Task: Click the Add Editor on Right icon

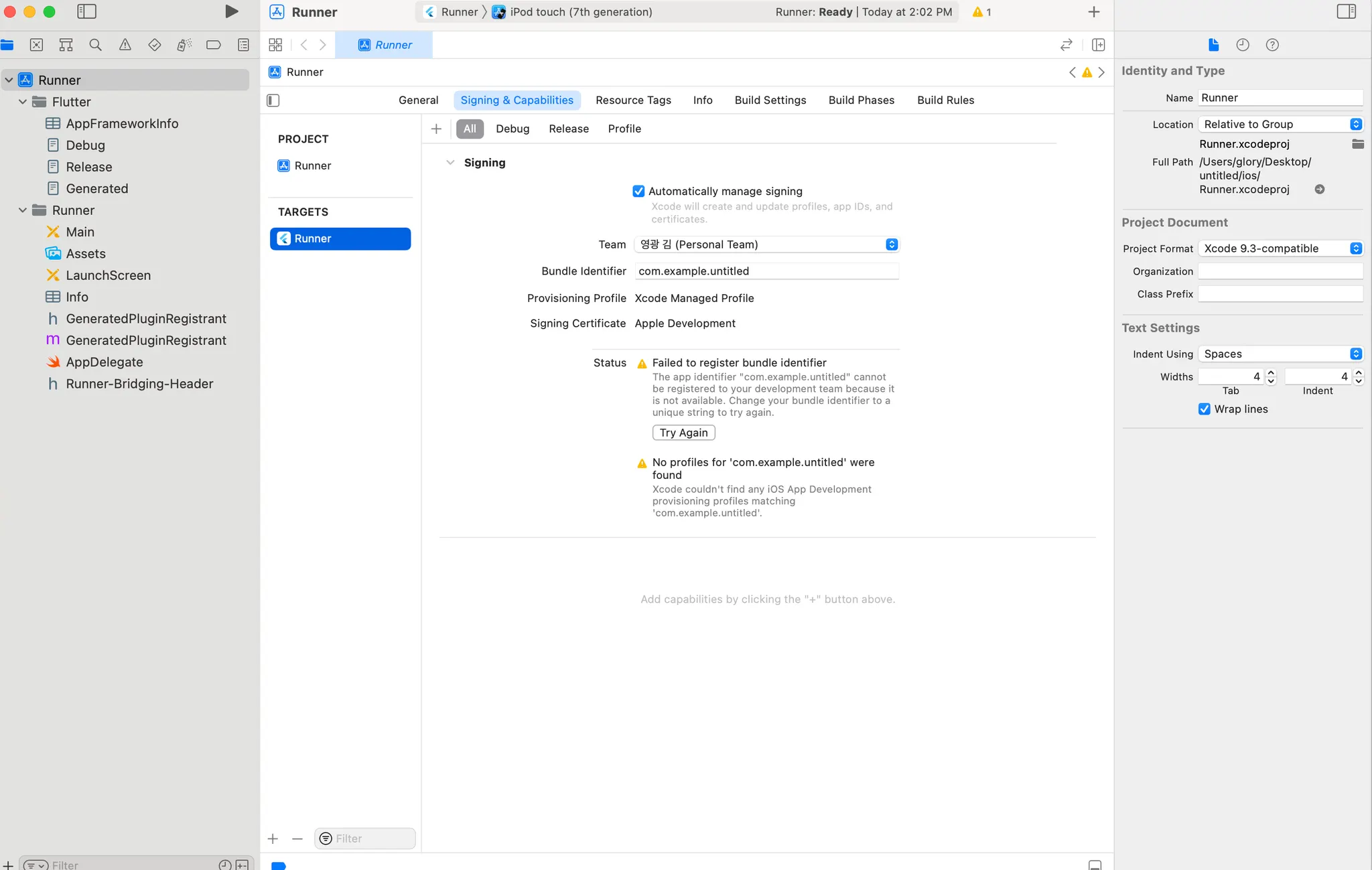Action: pyautogui.click(x=1098, y=45)
